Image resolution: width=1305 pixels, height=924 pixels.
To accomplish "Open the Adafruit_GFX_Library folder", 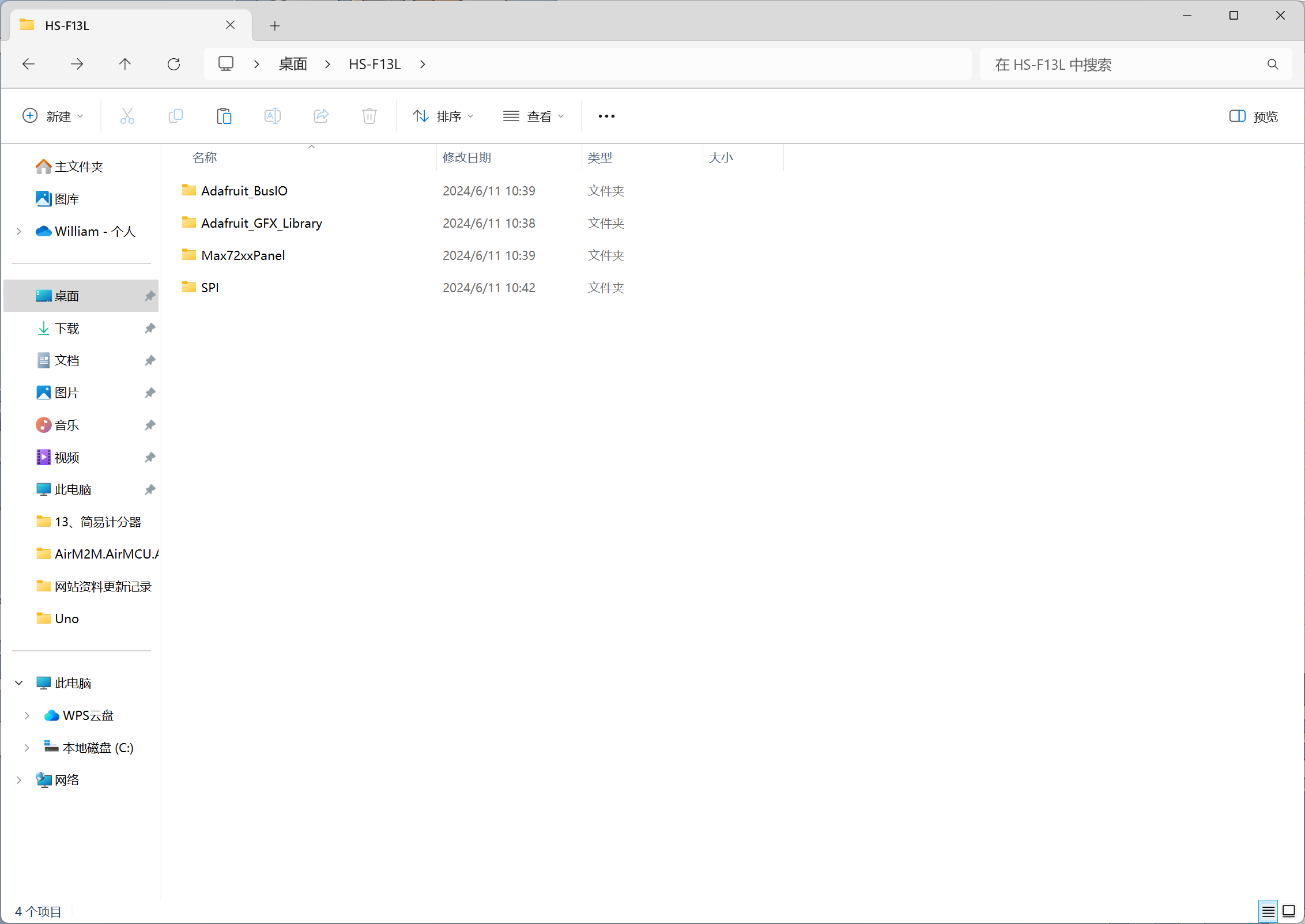I will pos(261,222).
